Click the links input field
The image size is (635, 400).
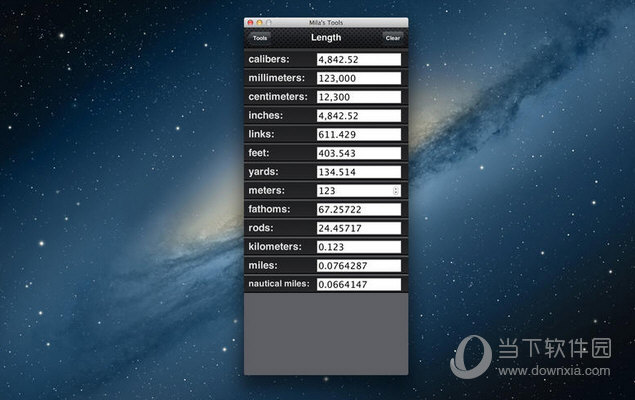pyautogui.click(x=359, y=134)
